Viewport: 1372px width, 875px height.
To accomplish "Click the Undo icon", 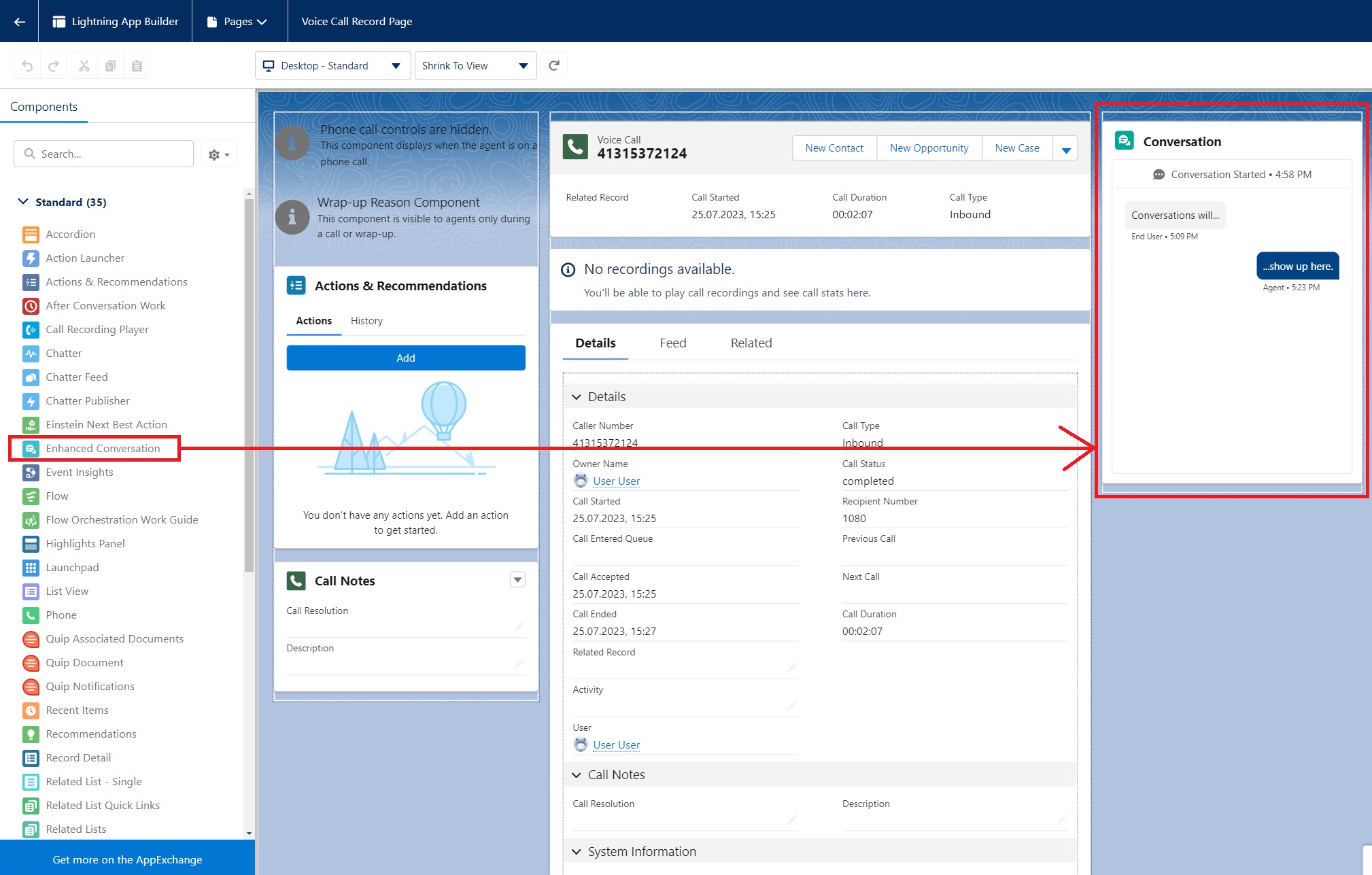I will coord(27,66).
